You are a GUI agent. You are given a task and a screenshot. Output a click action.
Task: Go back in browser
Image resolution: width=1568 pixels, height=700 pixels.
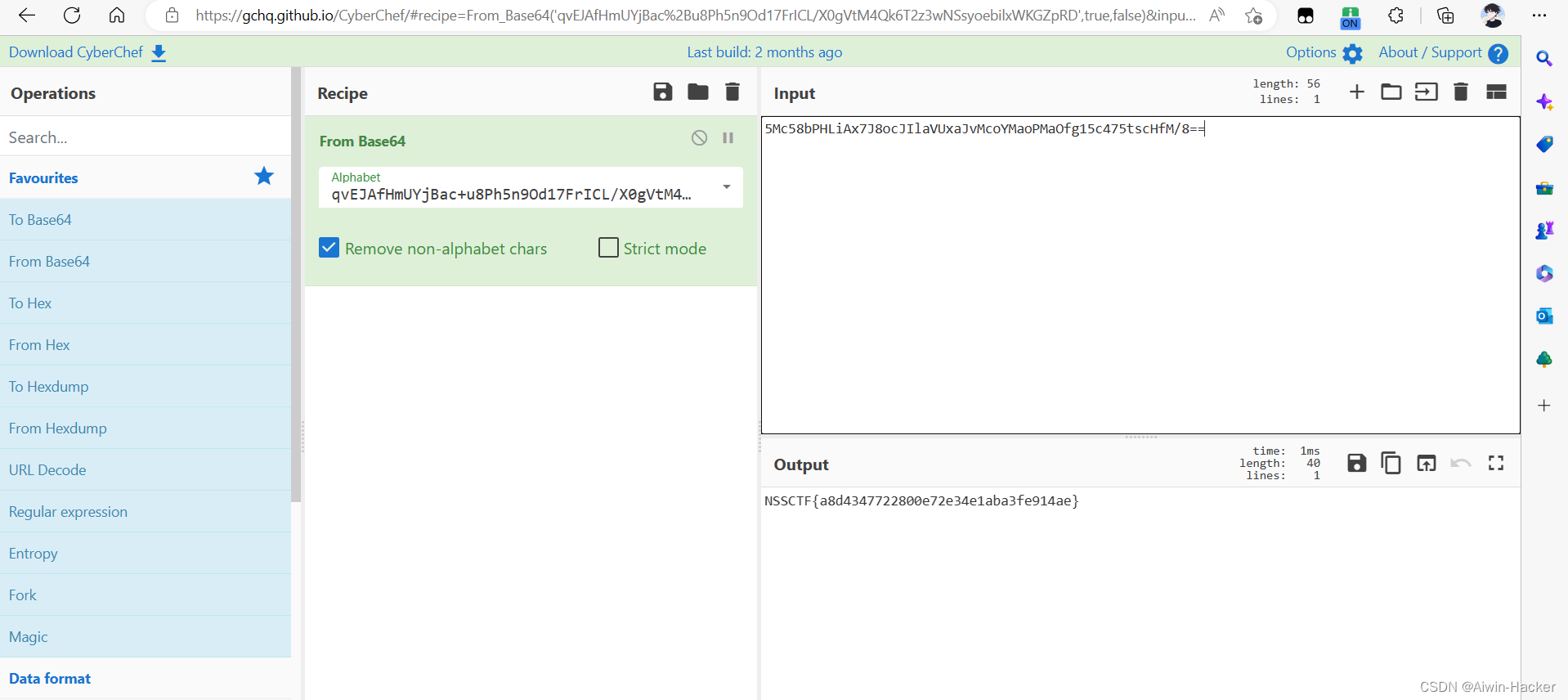coord(27,15)
